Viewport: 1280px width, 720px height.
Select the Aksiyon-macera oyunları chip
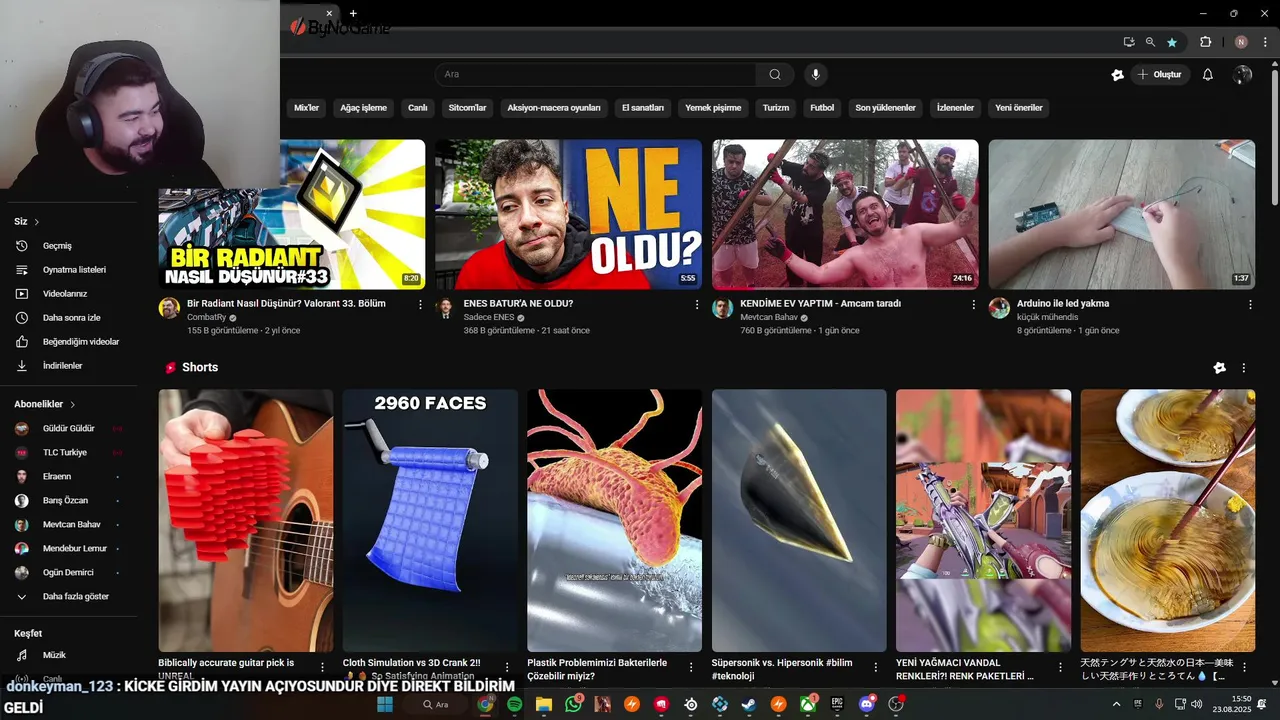pyautogui.click(x=554, y=108)
